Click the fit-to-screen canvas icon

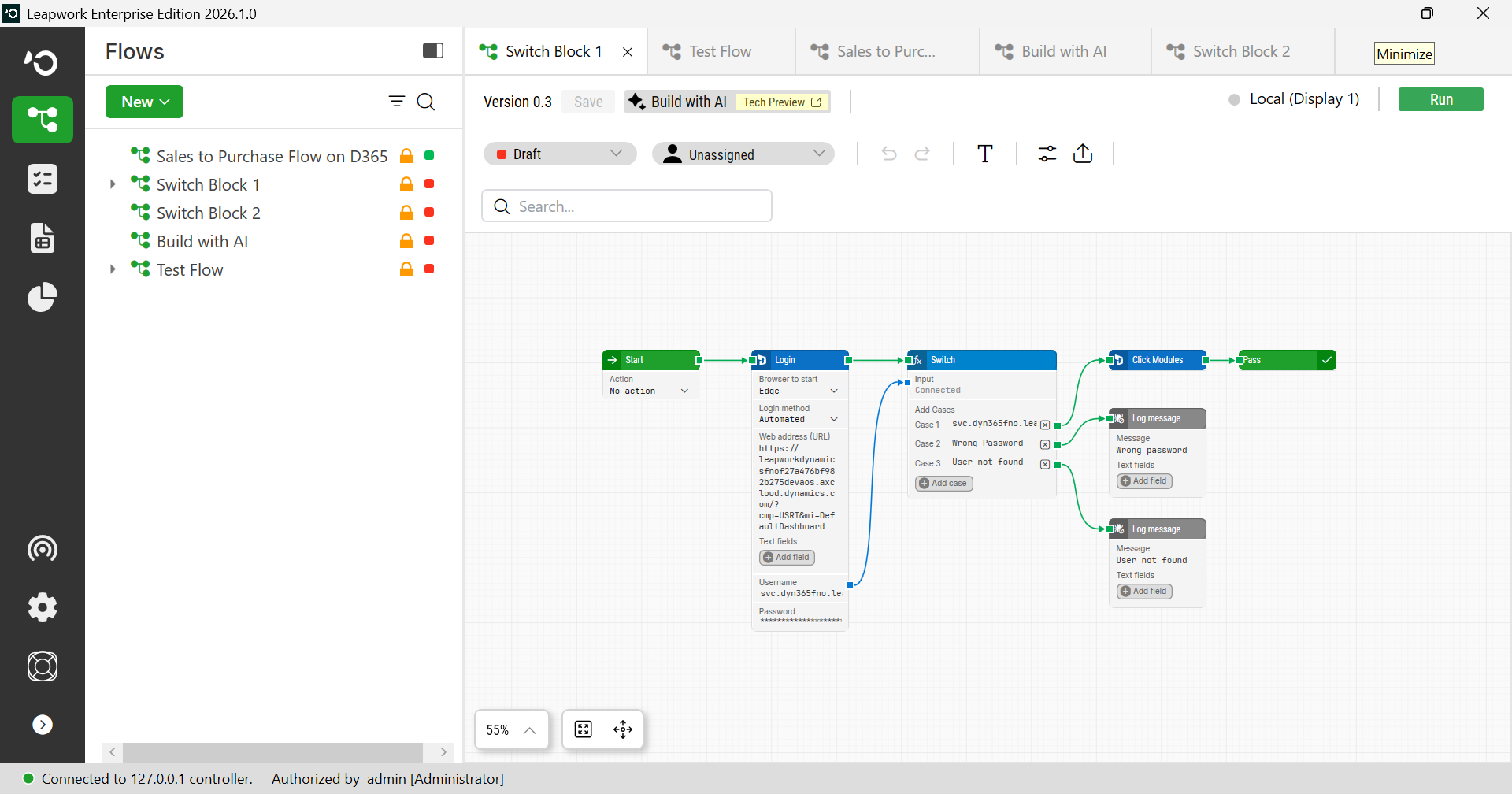click(x=584, y=729)
